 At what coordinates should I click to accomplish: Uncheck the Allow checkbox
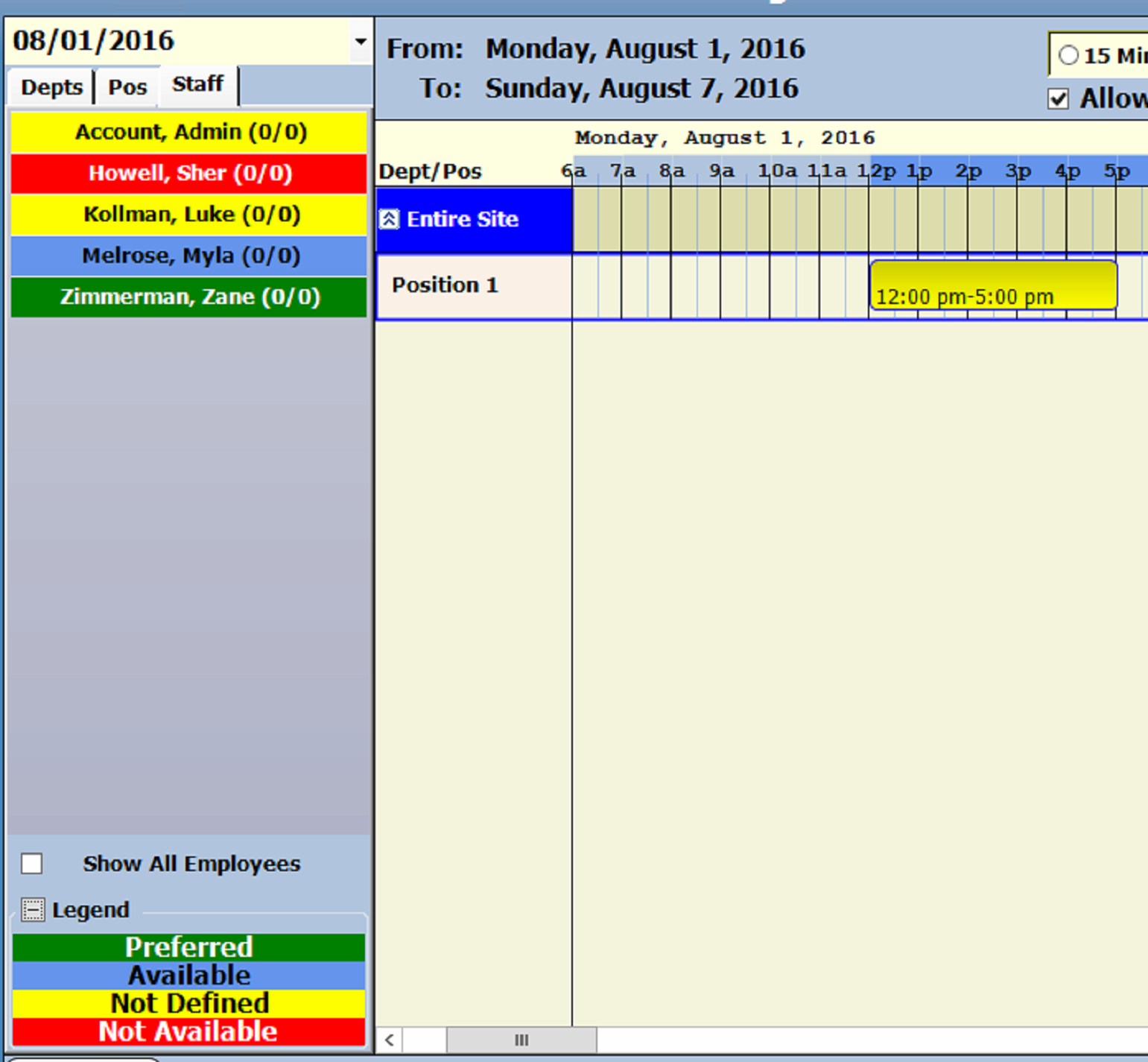click(x=1058, y=98)
